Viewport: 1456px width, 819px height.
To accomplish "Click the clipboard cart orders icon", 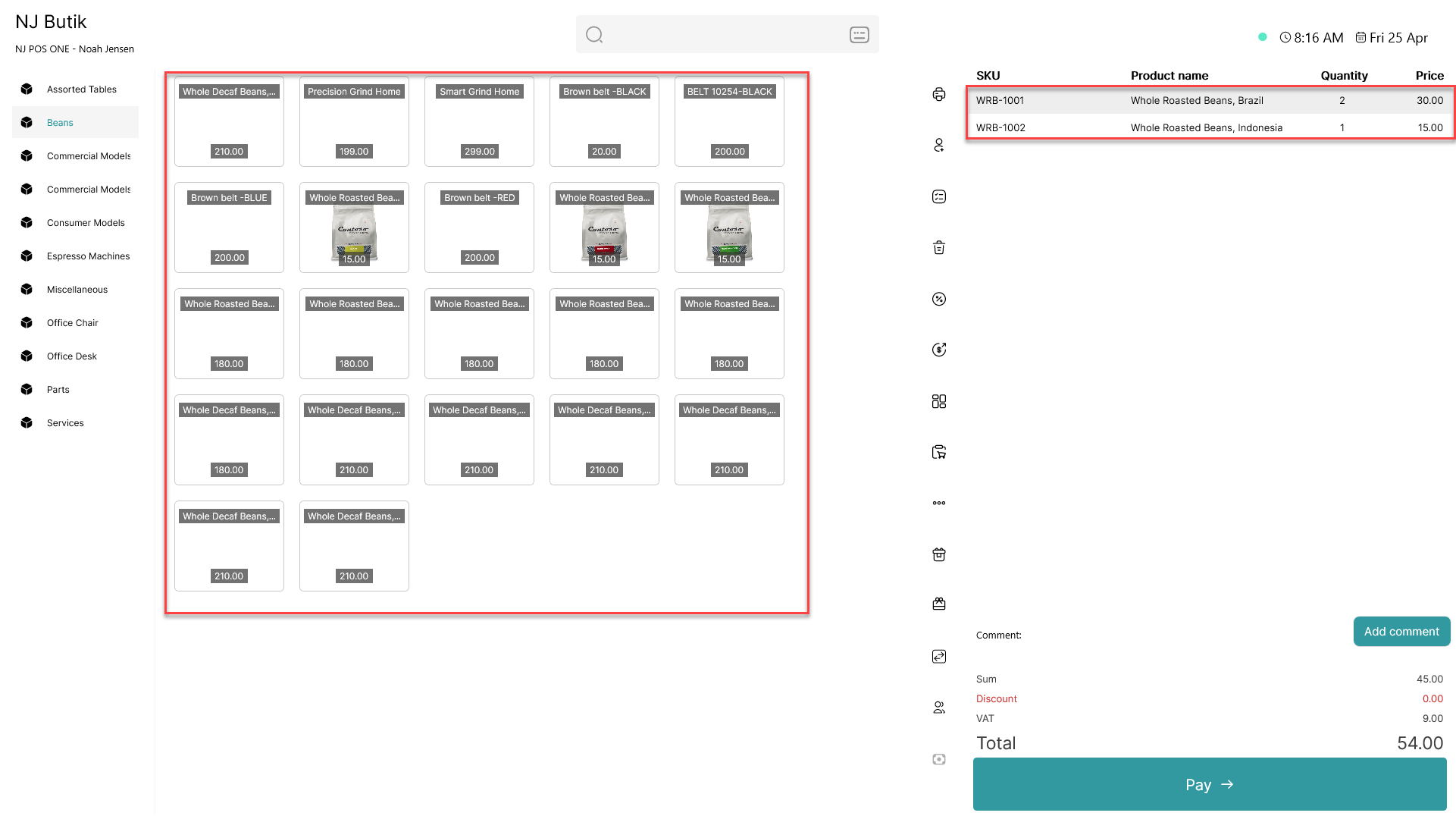I will click(x=939, y=452).
